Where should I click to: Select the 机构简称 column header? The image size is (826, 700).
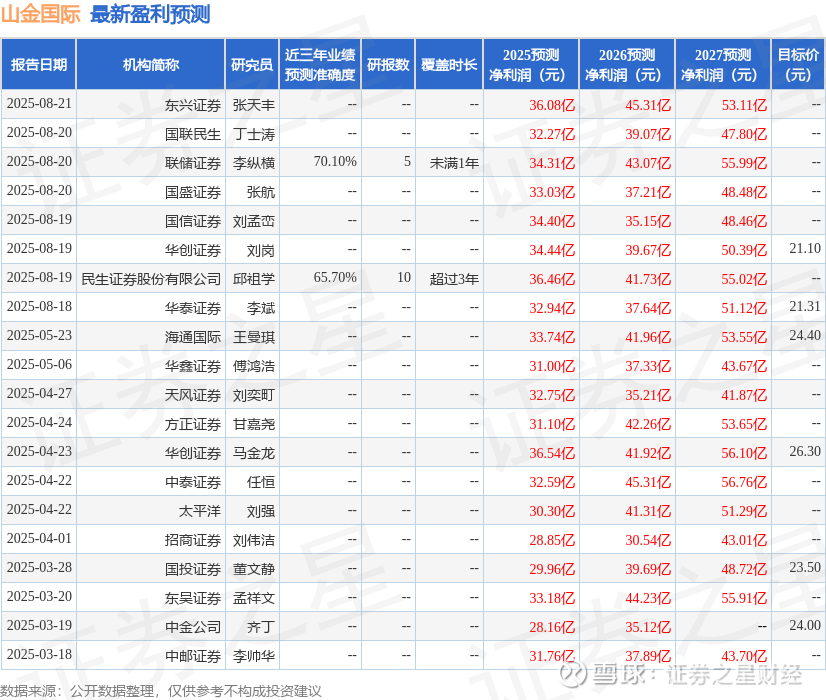(x=151, y=64)
